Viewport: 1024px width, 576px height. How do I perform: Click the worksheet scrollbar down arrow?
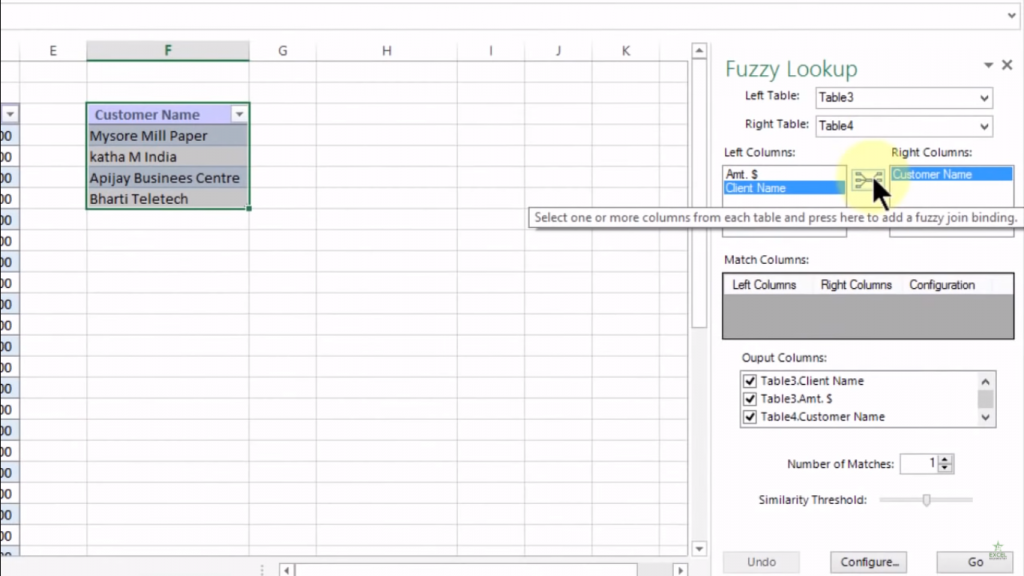point(699,548)
